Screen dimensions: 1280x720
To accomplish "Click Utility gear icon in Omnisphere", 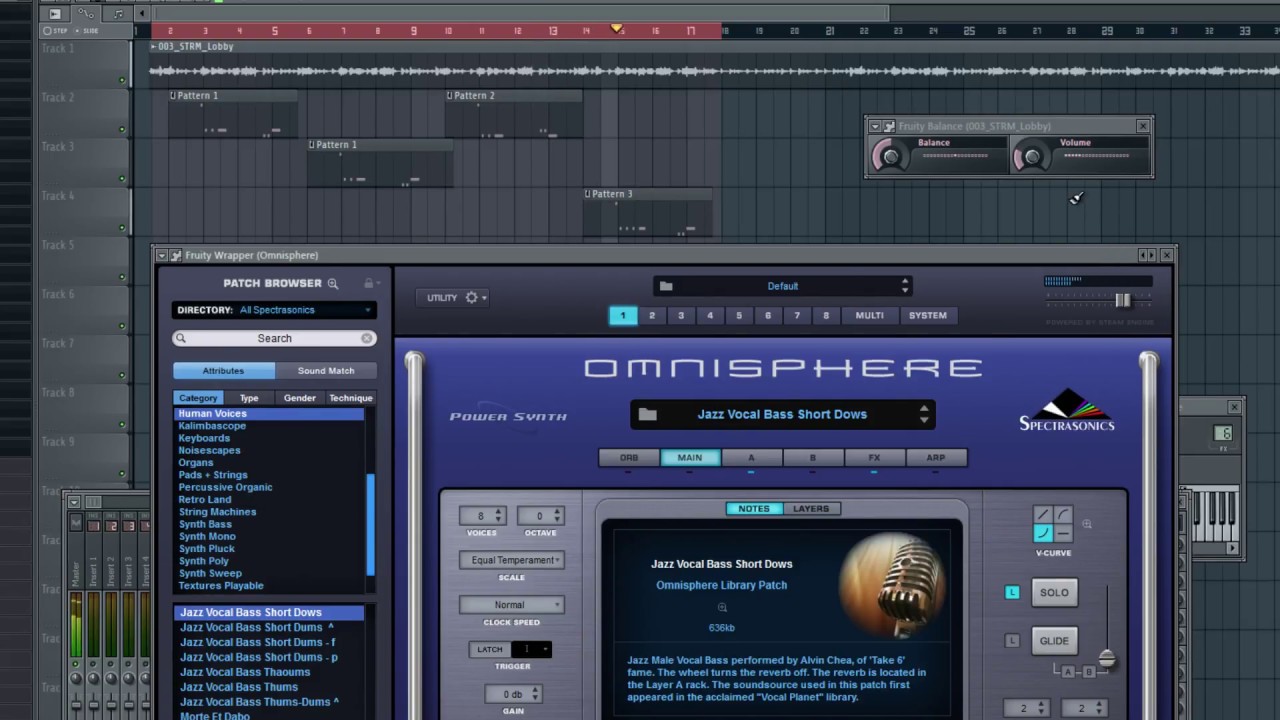I will coord(471,298).
